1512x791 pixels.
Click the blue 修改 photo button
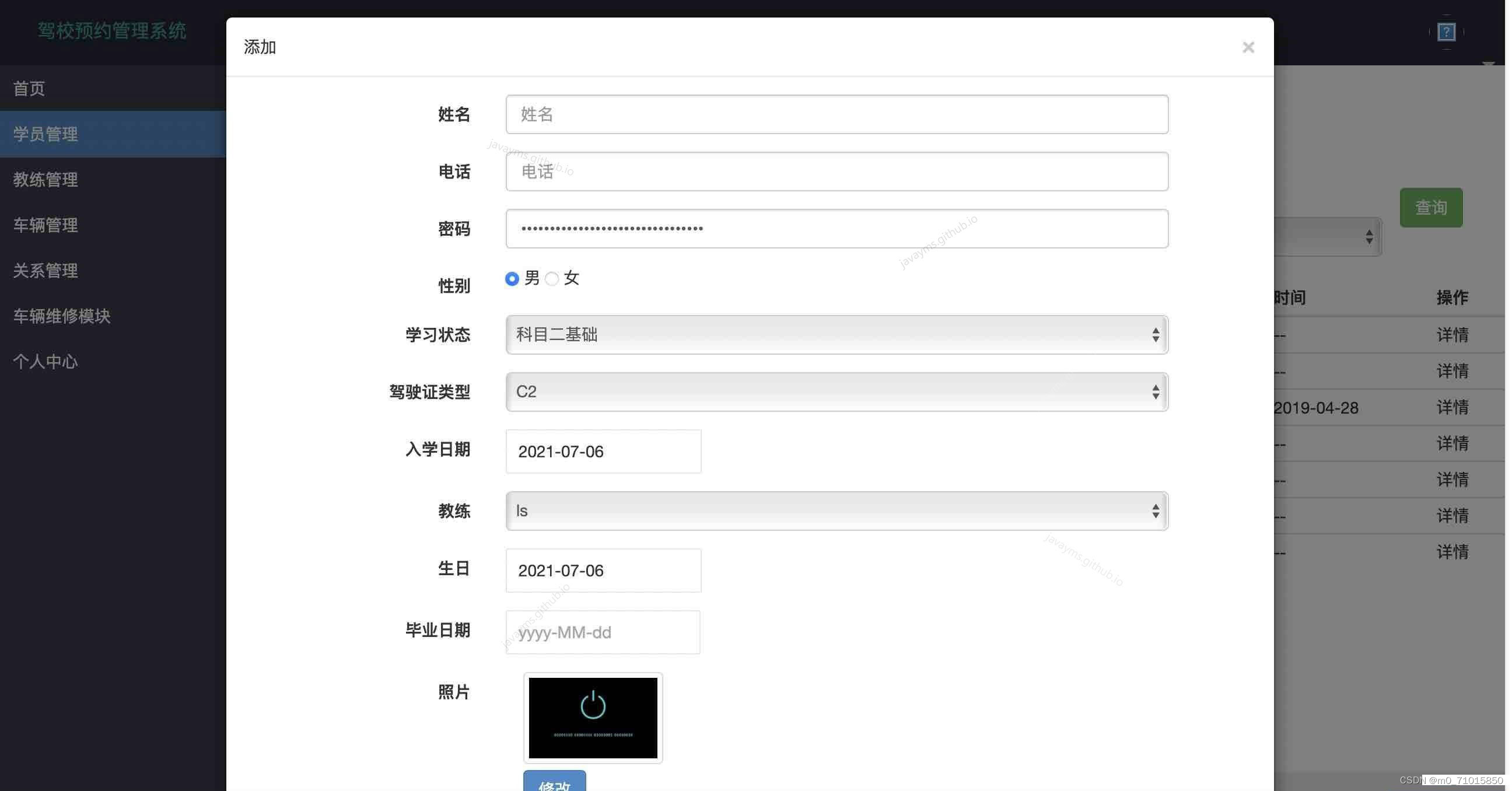554,782
